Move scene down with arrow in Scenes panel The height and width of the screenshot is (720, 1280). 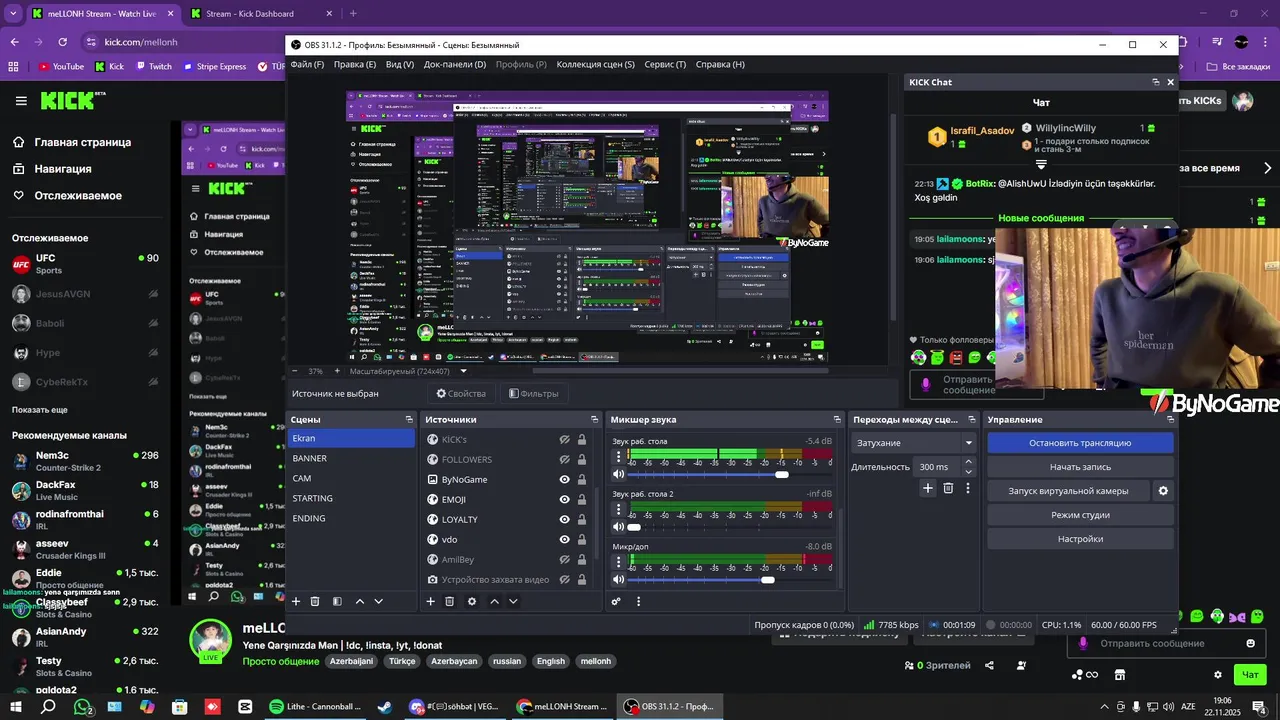[x=378, y=601]
